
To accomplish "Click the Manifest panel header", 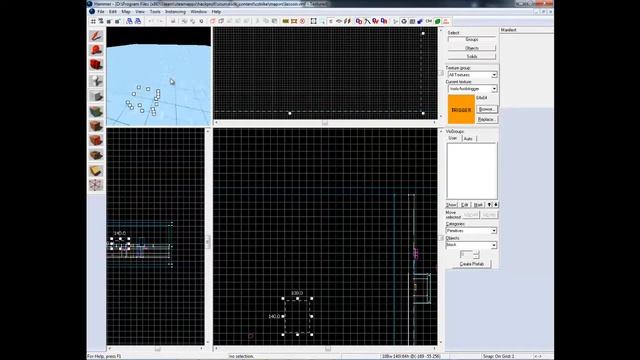I will pos(527,30).
